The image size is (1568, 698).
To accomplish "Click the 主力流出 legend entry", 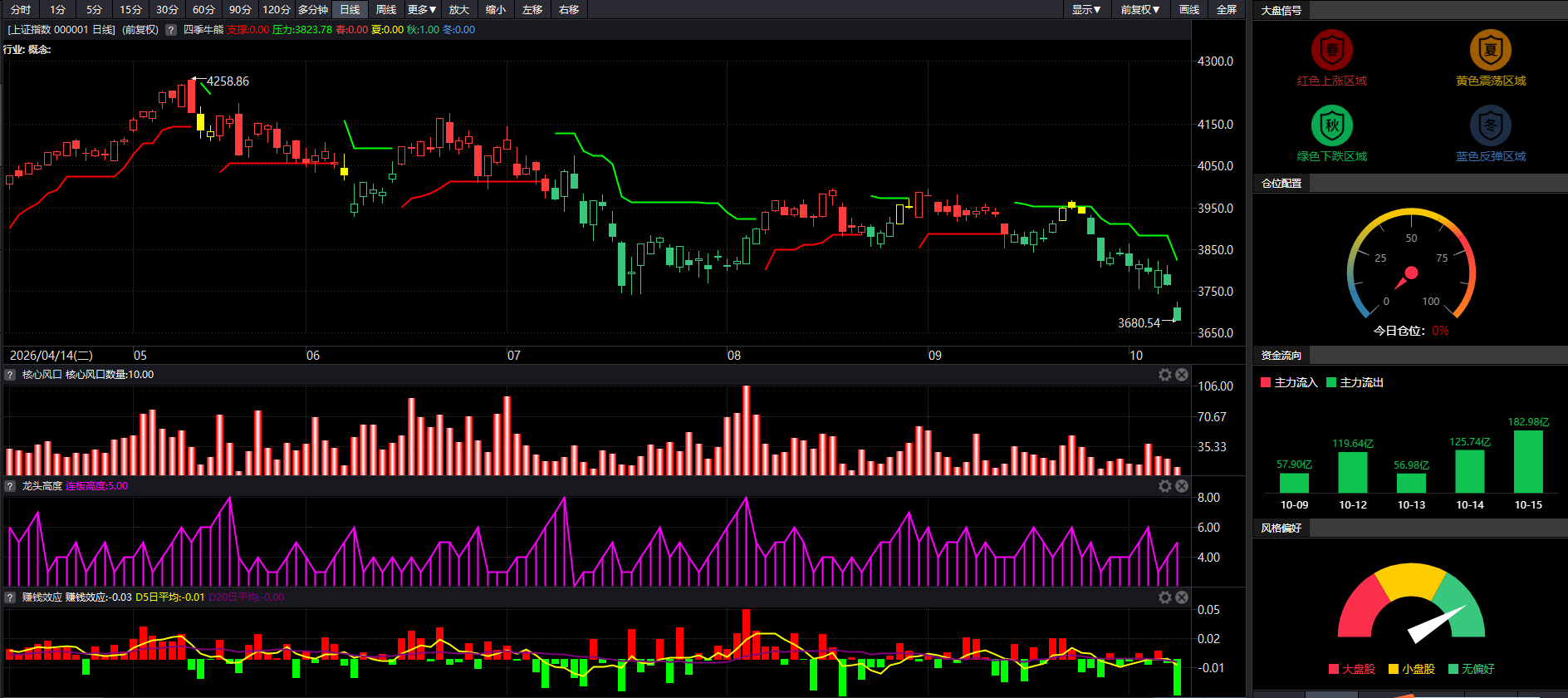I will pyautogui.click(x=1355, y=382).
